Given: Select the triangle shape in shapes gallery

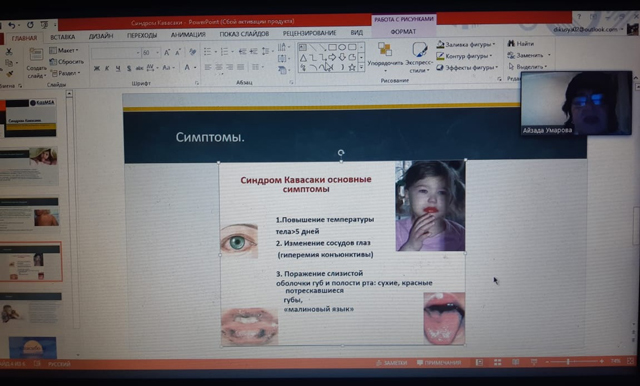Looking at the screenshot, I should 303,57.
